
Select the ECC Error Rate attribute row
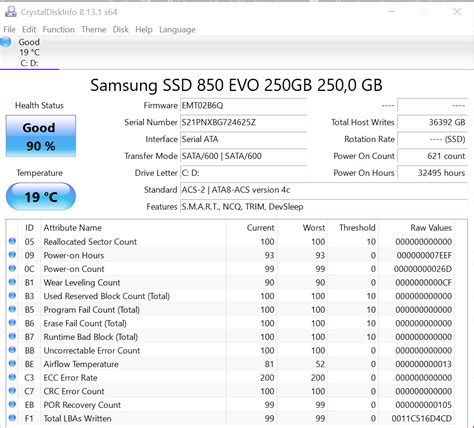pos(237,377)
